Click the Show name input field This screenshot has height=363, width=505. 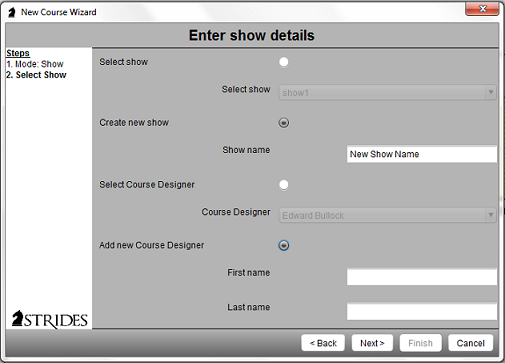click(422, 154)
